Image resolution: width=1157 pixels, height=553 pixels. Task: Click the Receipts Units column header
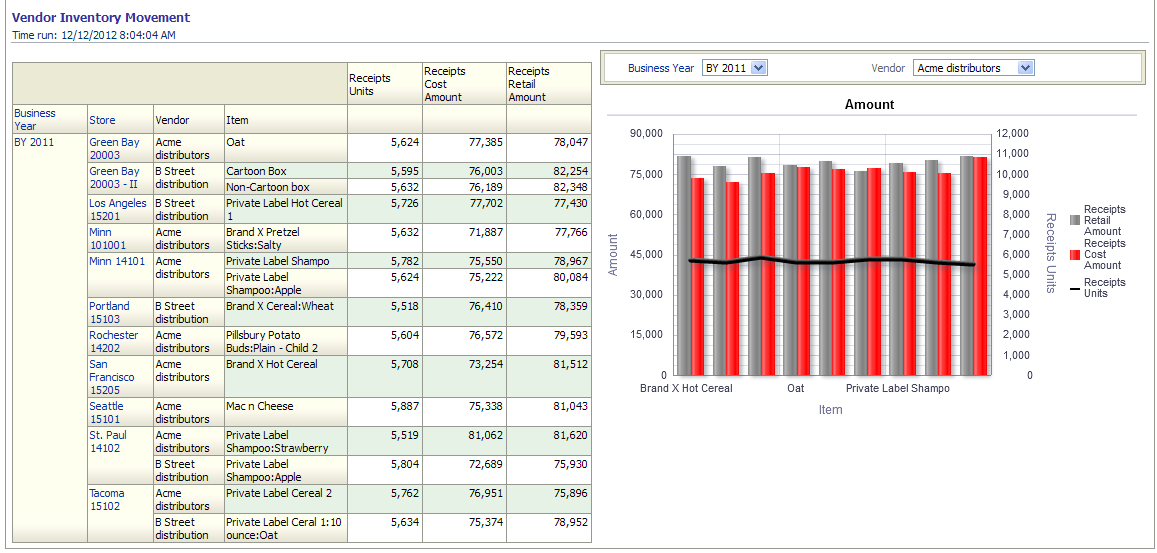tap(370, 84)
